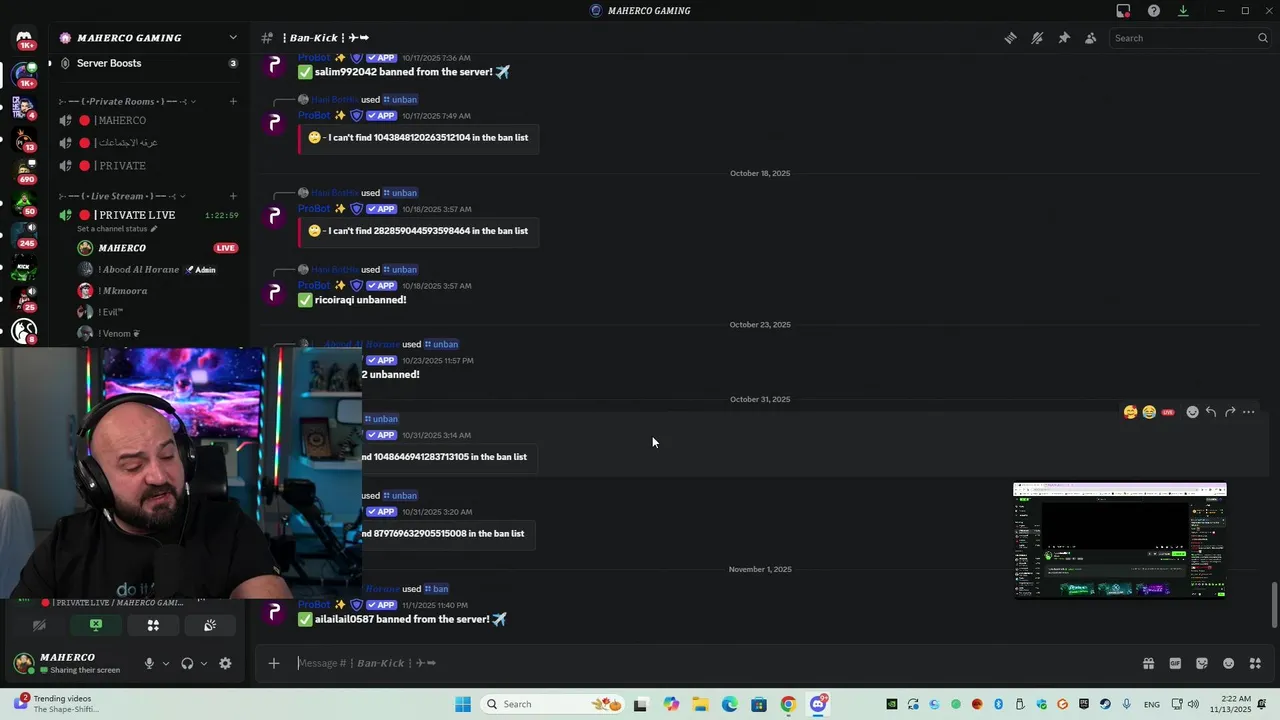1280x720 pixels.
Task: Open Steam tray icon
Action: [x=1105, y=704]
